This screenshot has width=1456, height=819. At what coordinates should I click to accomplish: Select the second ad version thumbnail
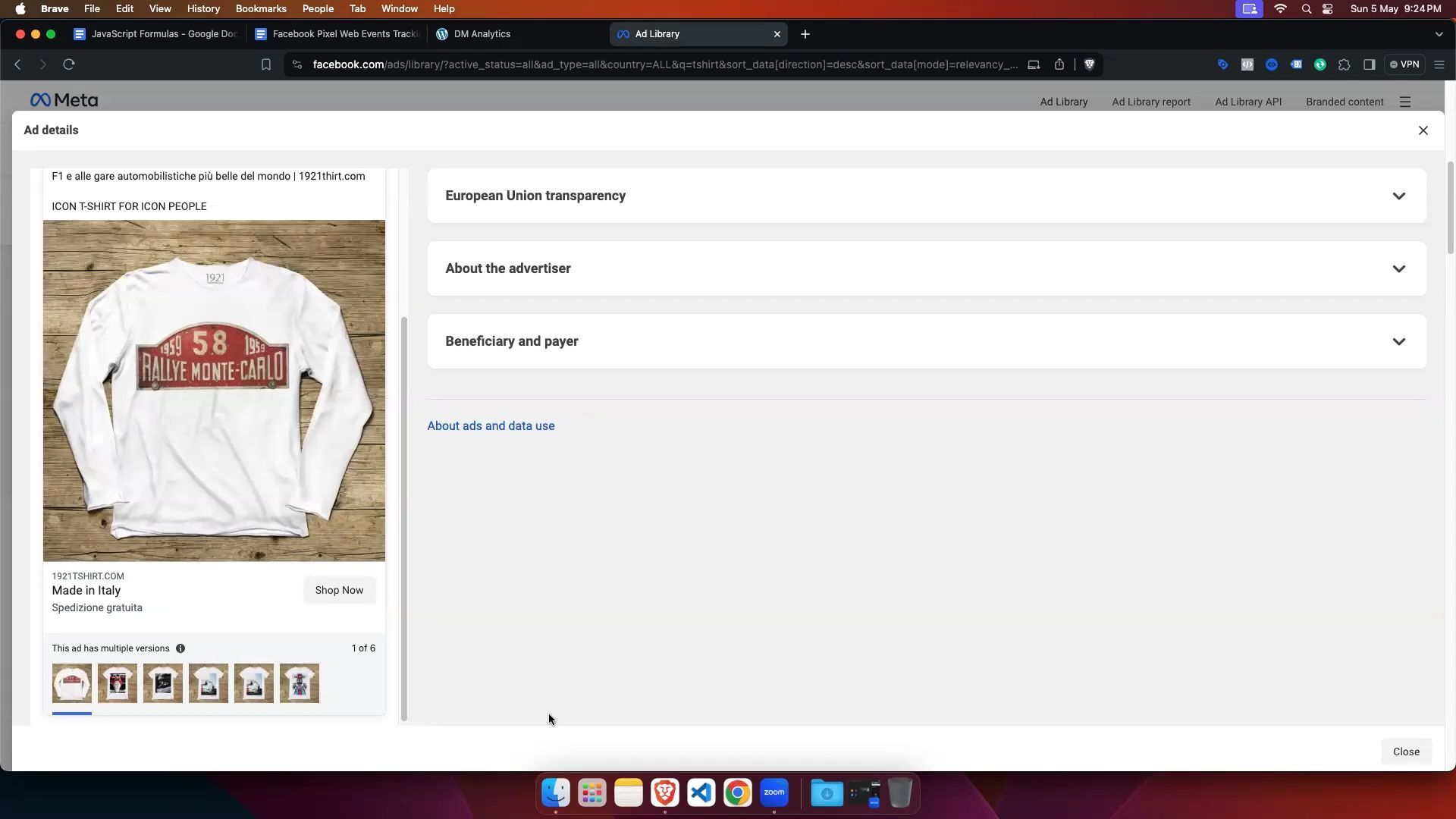click(118, 683)
